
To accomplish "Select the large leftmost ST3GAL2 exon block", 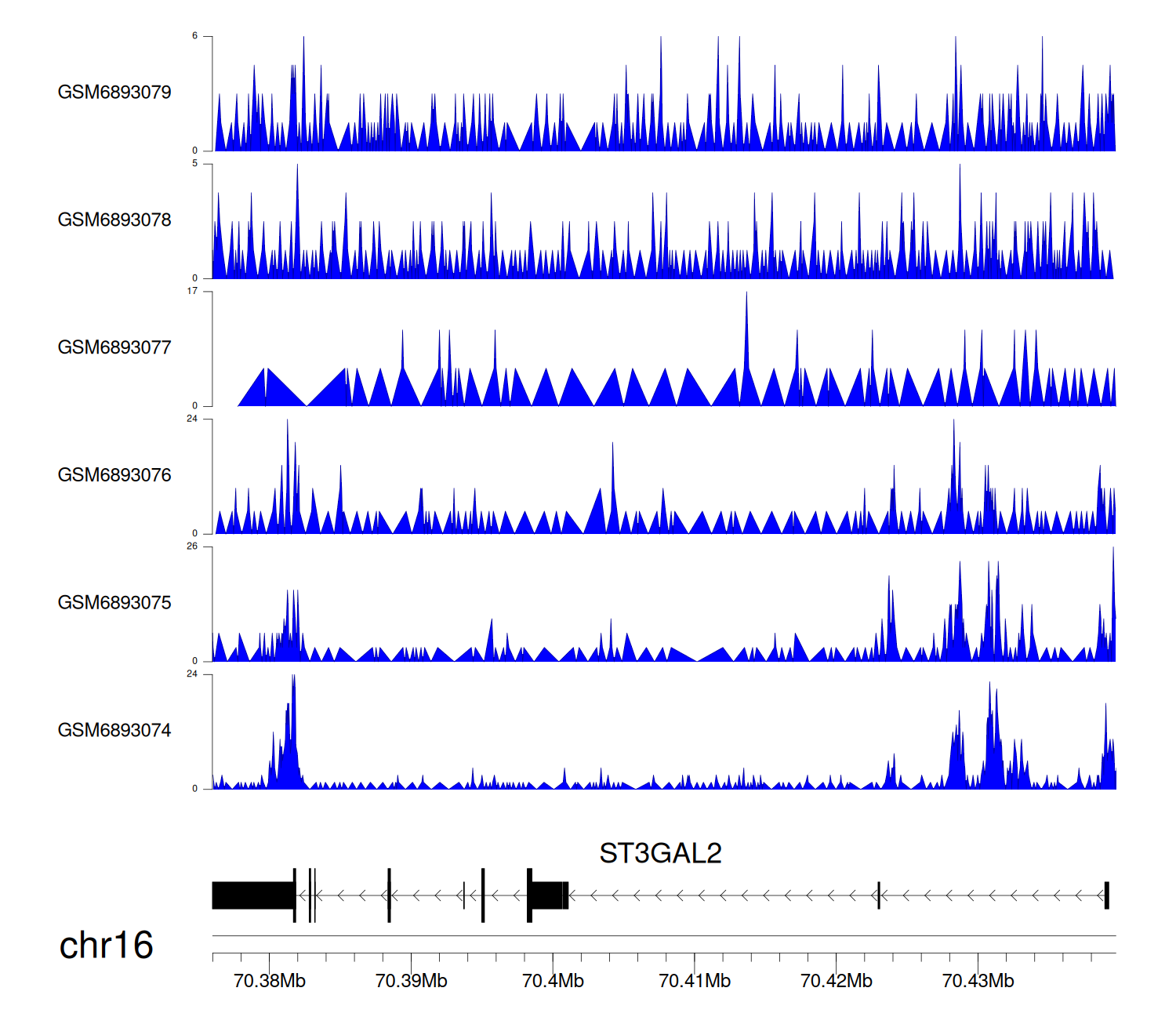I will (252, 895).
